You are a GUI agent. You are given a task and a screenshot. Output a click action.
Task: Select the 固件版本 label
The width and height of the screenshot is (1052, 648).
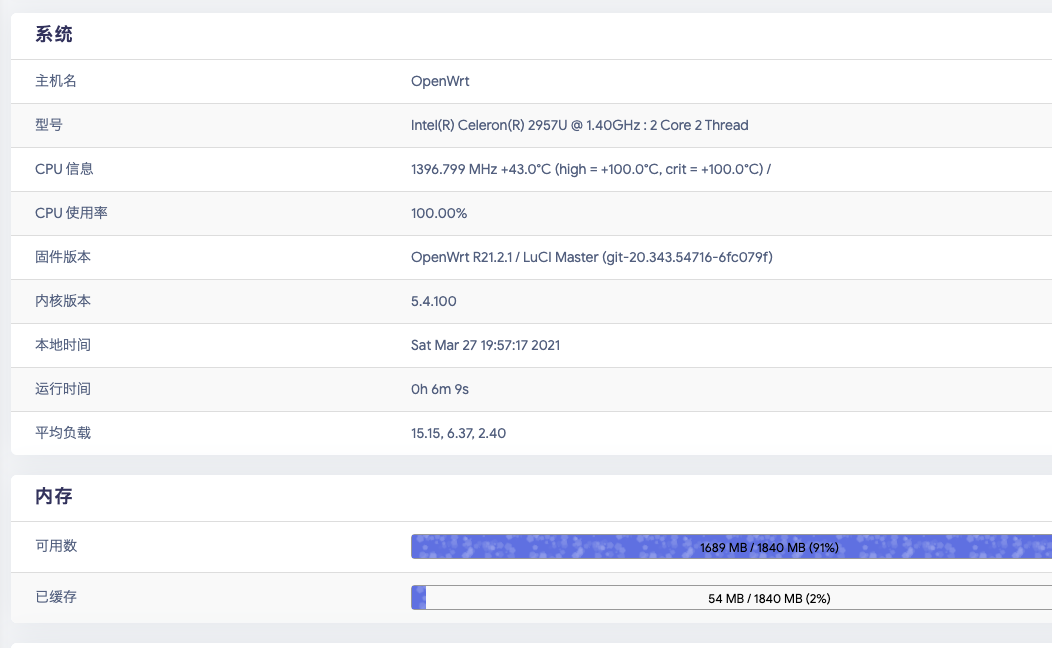click(x=63, y=258)
